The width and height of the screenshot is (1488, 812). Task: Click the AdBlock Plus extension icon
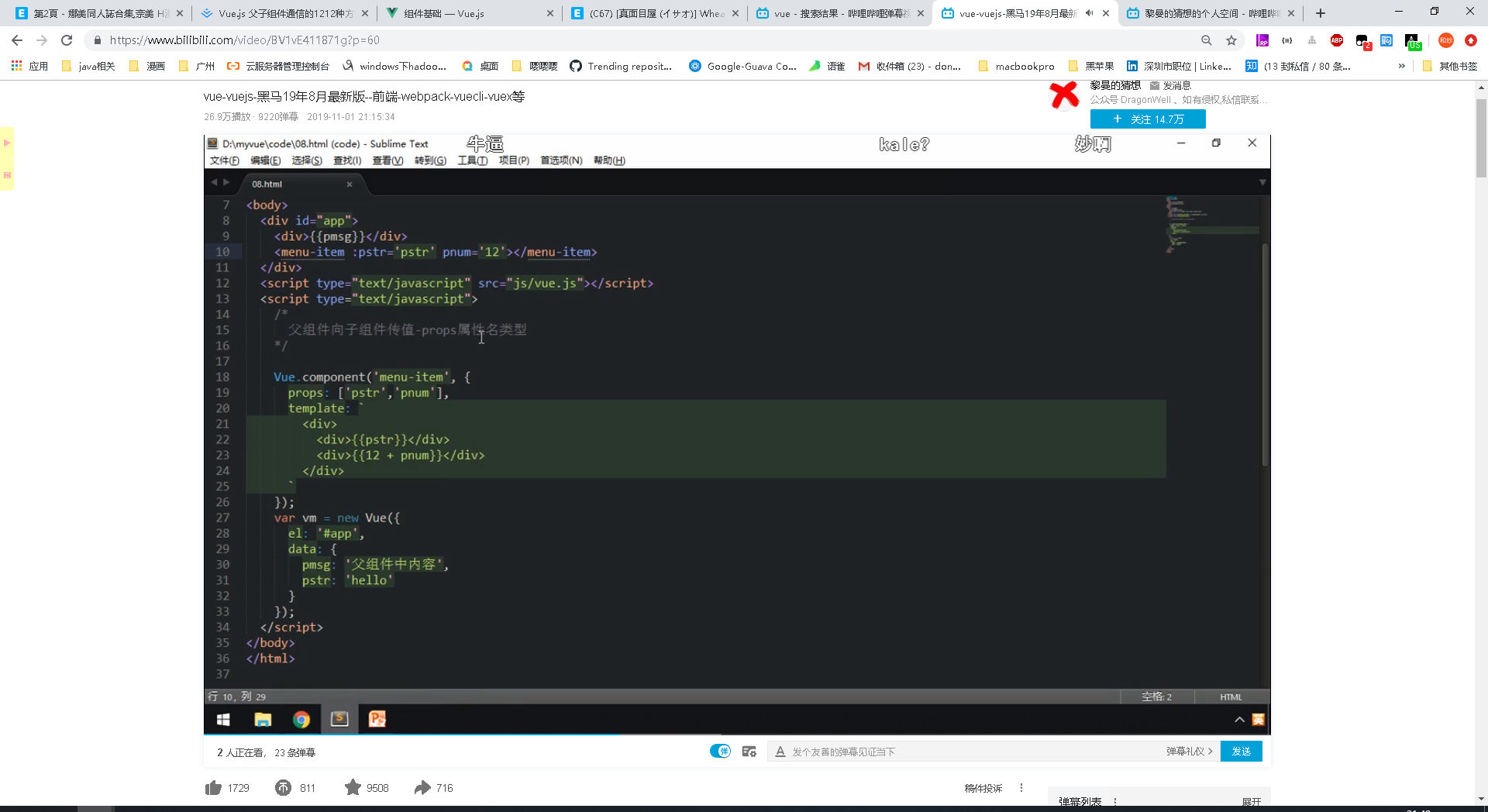[x=1337, y=40]
